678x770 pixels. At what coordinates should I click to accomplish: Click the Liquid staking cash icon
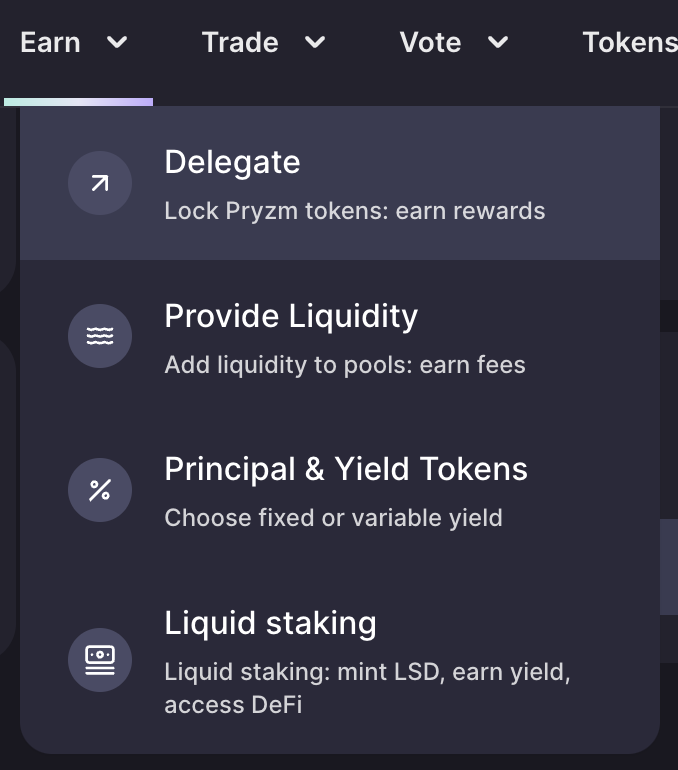100,659
